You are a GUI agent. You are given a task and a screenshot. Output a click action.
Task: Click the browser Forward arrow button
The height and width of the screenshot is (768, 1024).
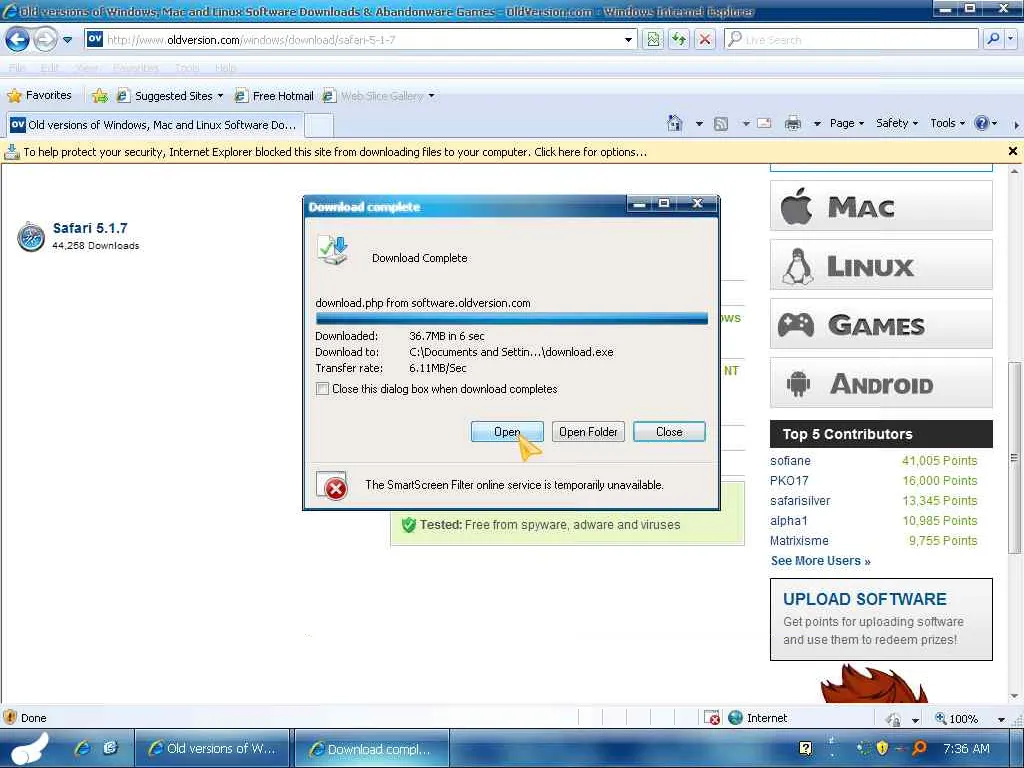[45, 40]
